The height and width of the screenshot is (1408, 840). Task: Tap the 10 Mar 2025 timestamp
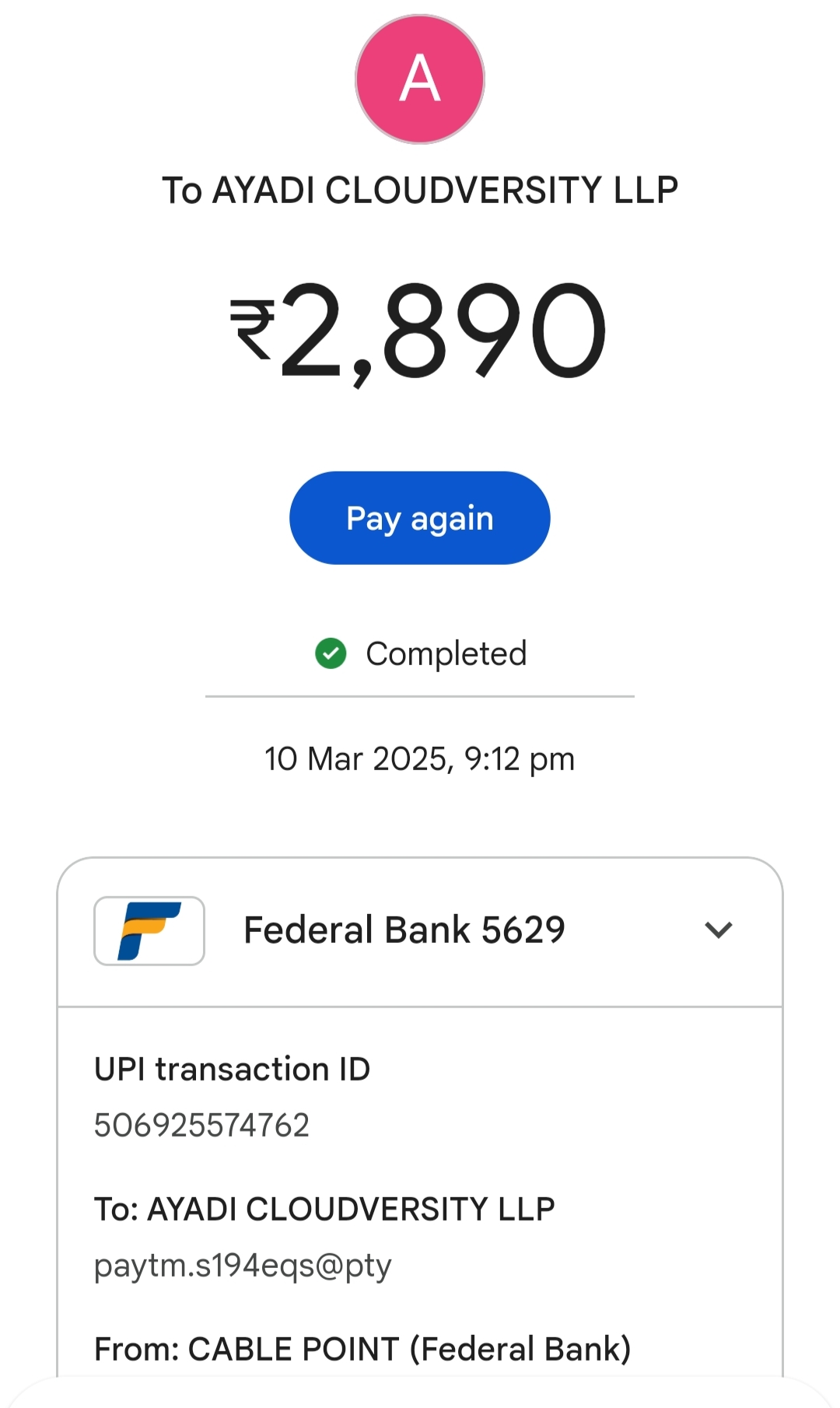tap(420, 758)
